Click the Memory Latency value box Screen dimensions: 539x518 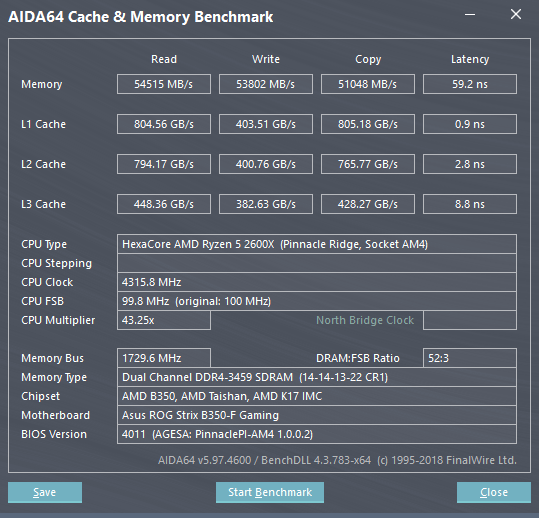pyautogui.click(x=470, y=84)
